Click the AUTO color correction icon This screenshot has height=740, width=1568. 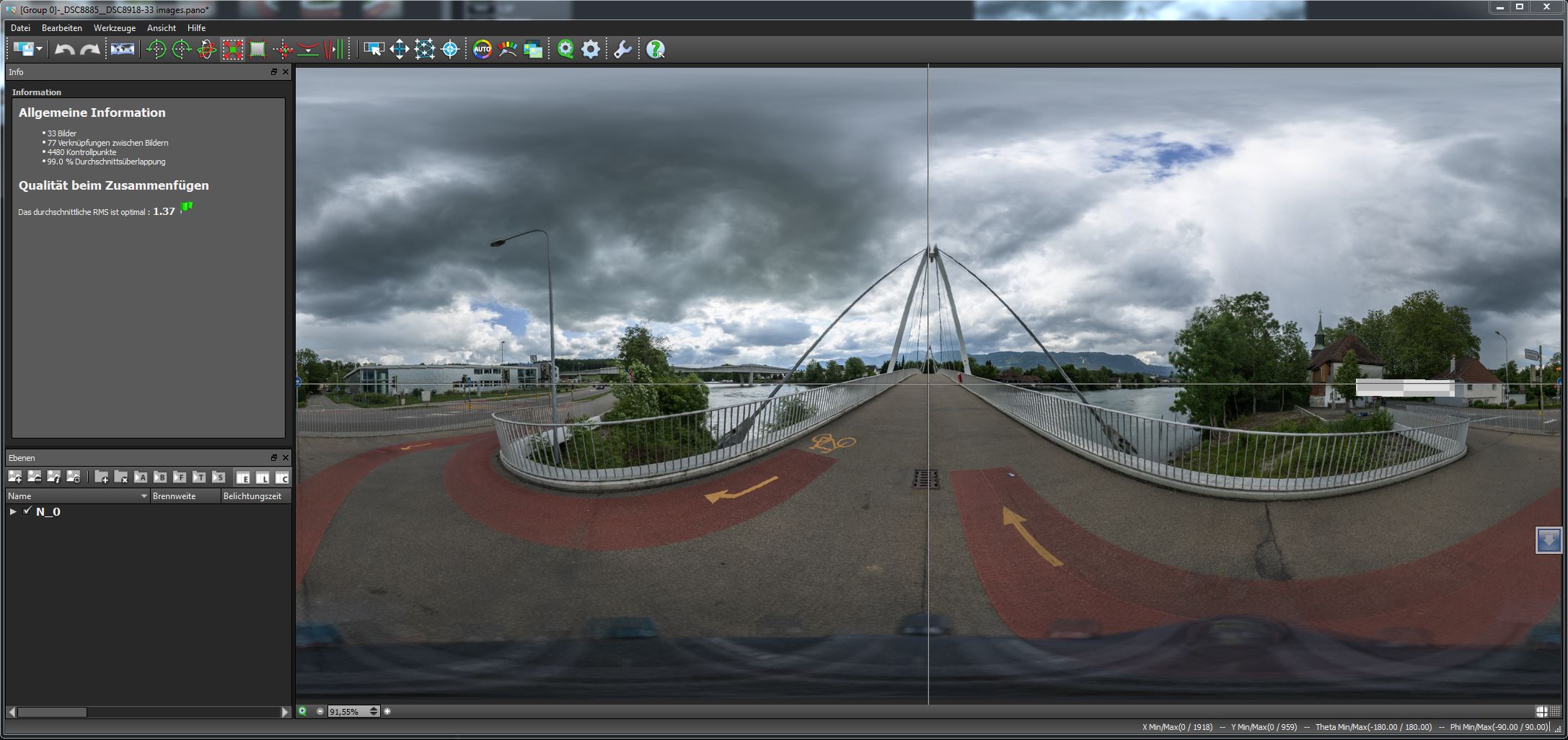(x=482, y=50)
